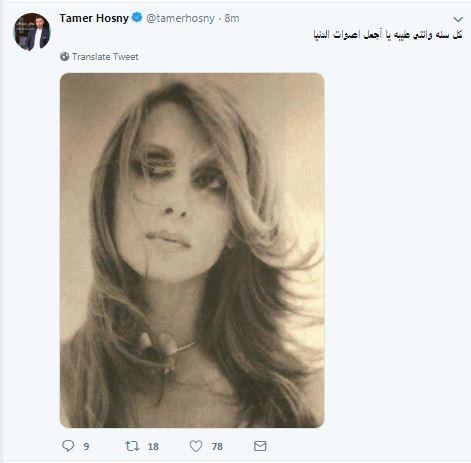
Task: Open the reply speech bubble icon
Action: pos(68,446)
